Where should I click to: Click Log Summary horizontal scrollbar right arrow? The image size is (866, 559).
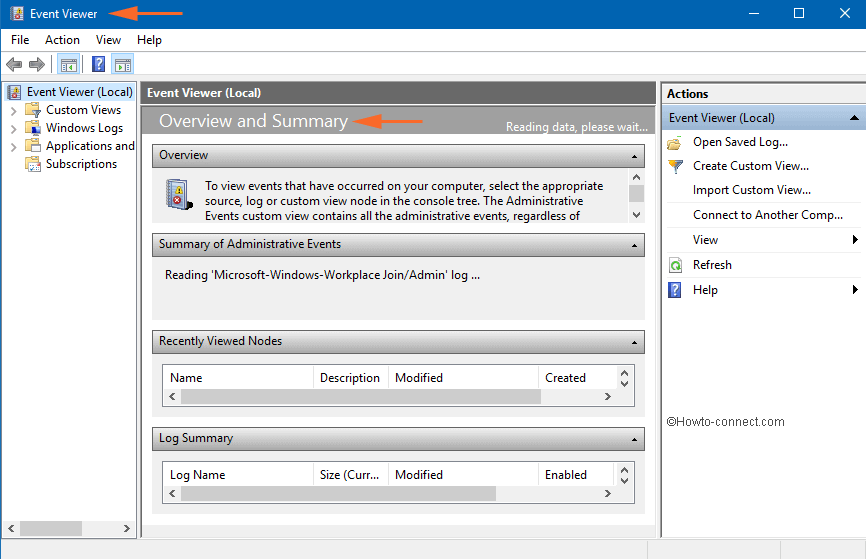click(x=608, y=494)
